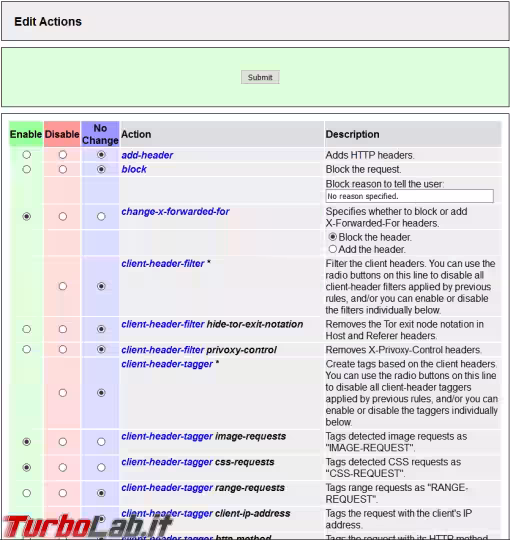
Task: Click 'Block the request.' description text
Action: (x=363, y=169)
